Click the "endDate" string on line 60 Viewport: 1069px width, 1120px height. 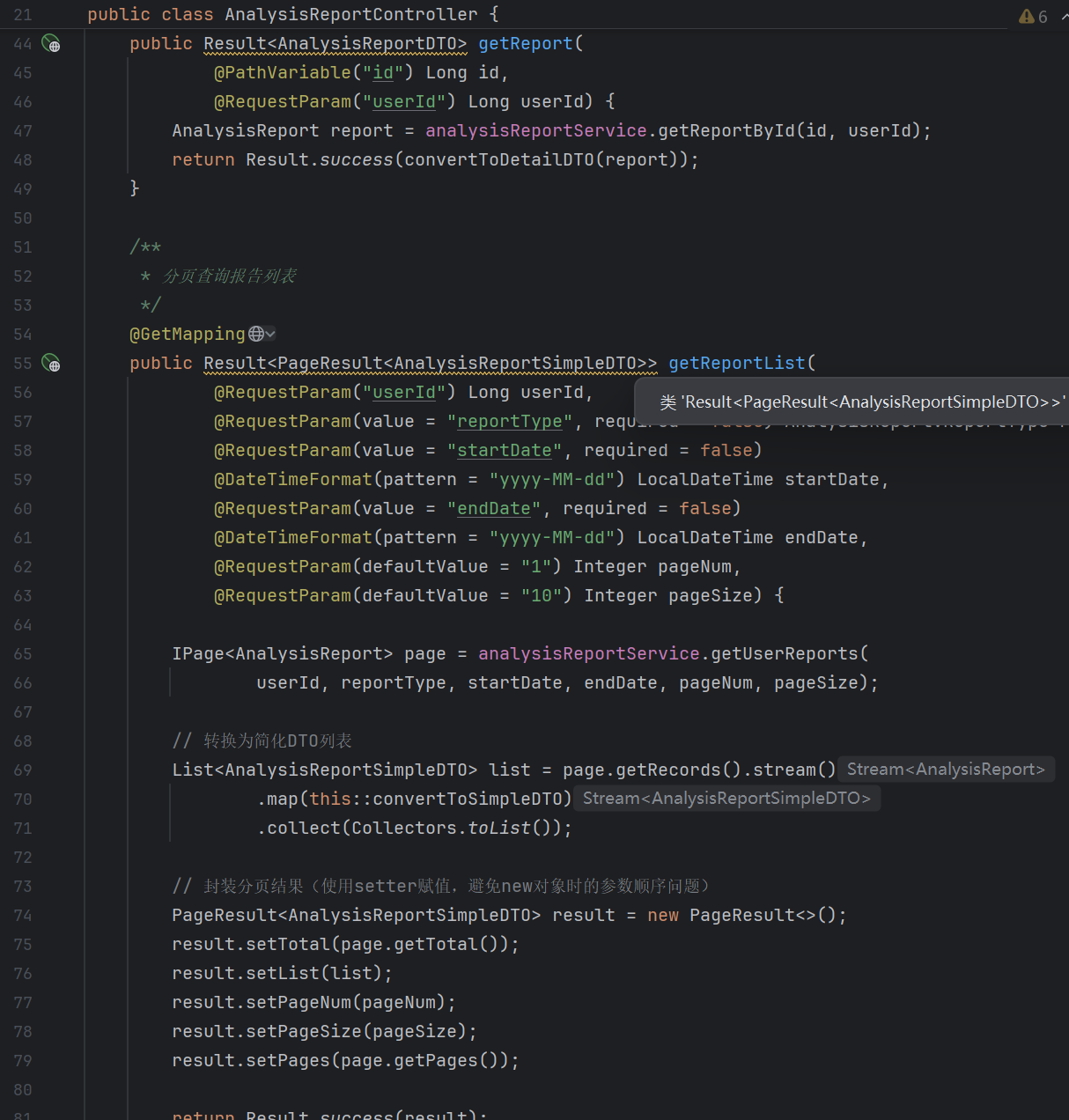coord(494,509)
